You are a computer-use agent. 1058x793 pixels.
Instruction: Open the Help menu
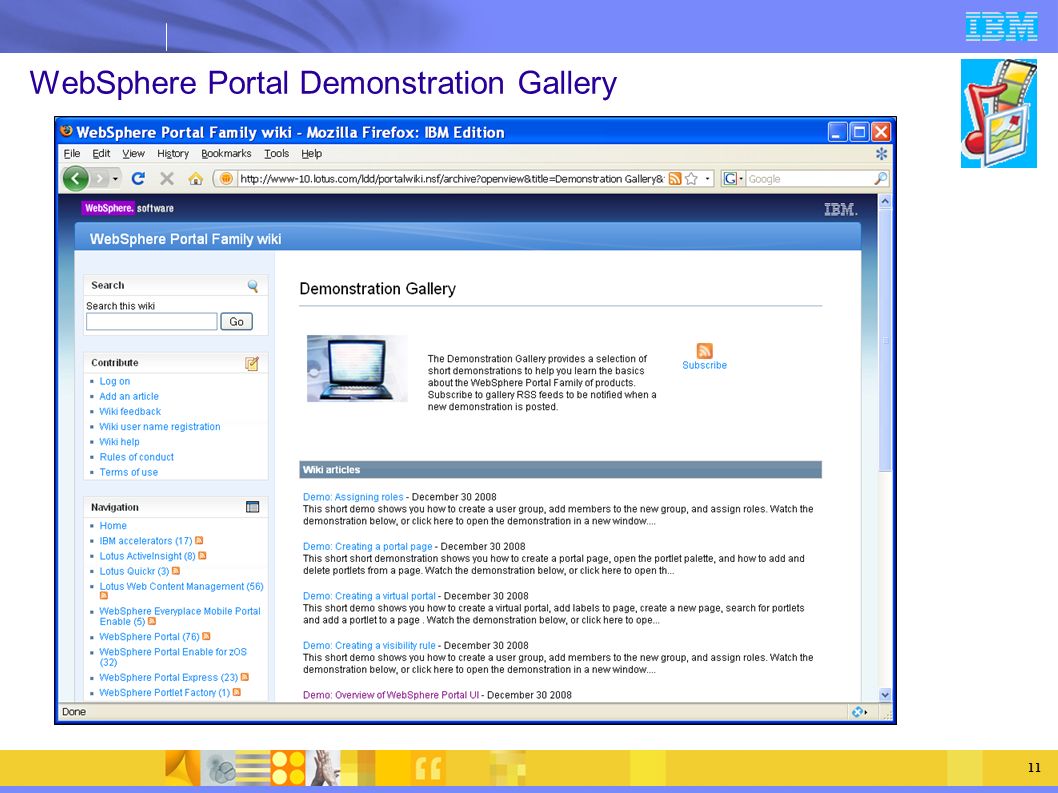tap(311, 153)
